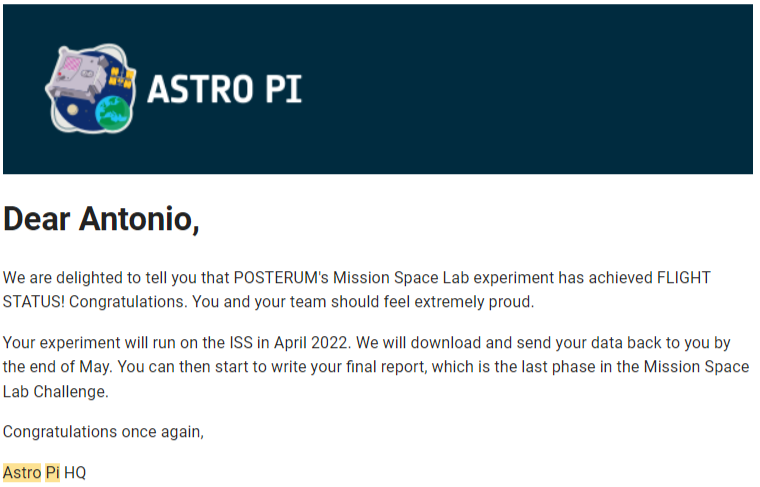The image size is (760, 487).
Task: Click HQ in the signature
Action: pyautogui.click(x=75, y=472)
